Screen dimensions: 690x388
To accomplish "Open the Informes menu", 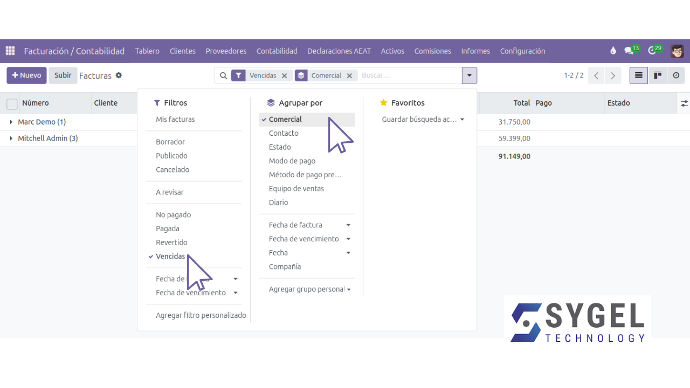I will click(x=475, y=51).
